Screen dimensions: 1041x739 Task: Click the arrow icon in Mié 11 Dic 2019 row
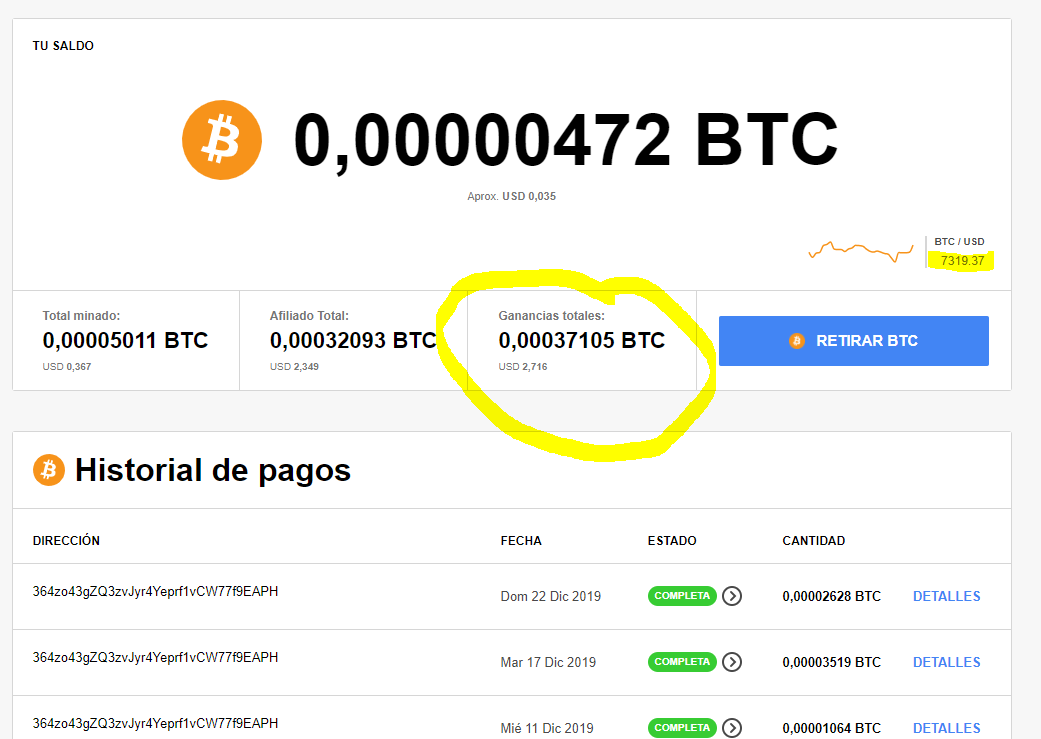click(x=732, y=728)
